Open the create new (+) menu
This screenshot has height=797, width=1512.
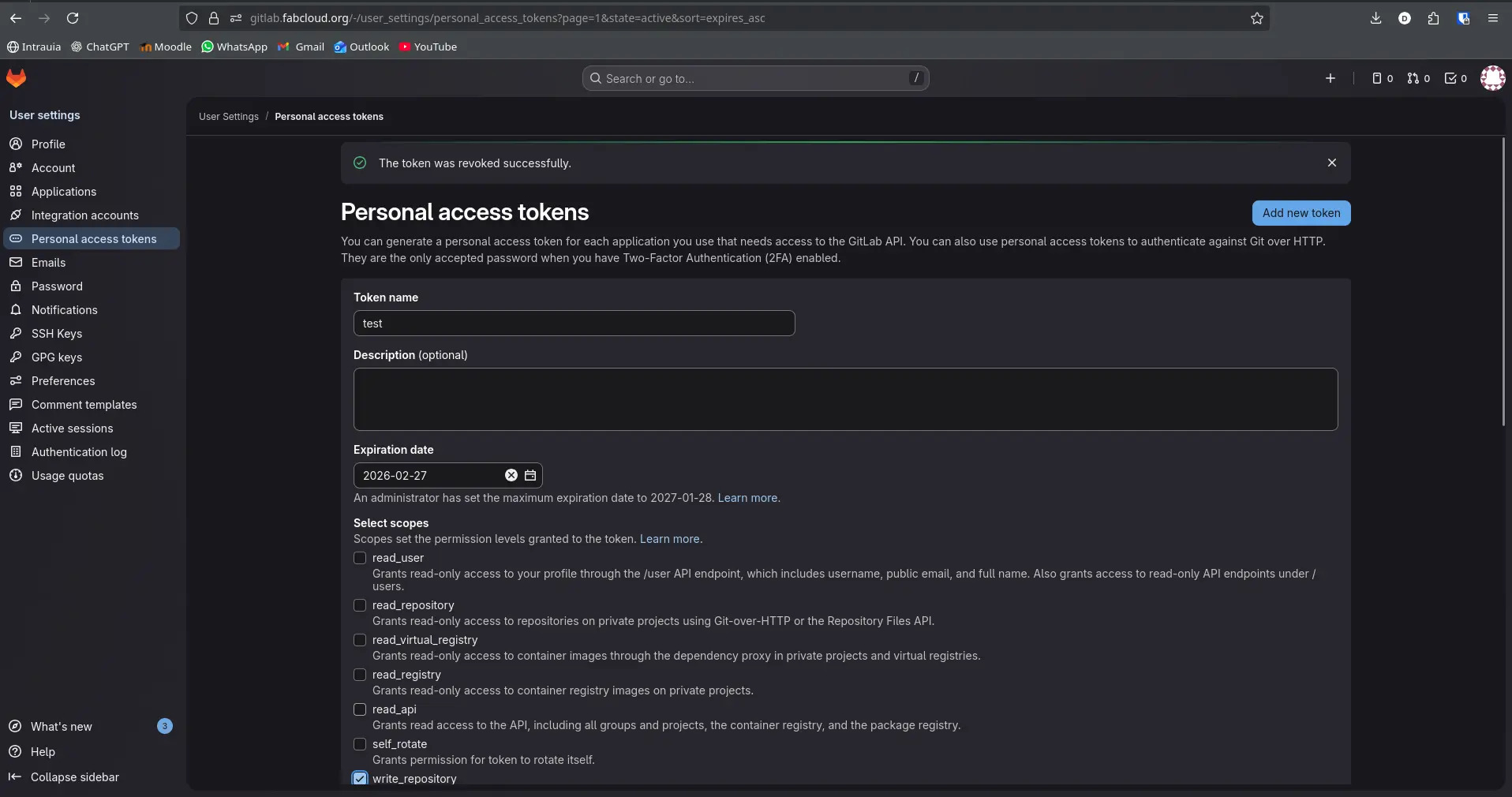pyautogui.click(x=1330, y=78)
